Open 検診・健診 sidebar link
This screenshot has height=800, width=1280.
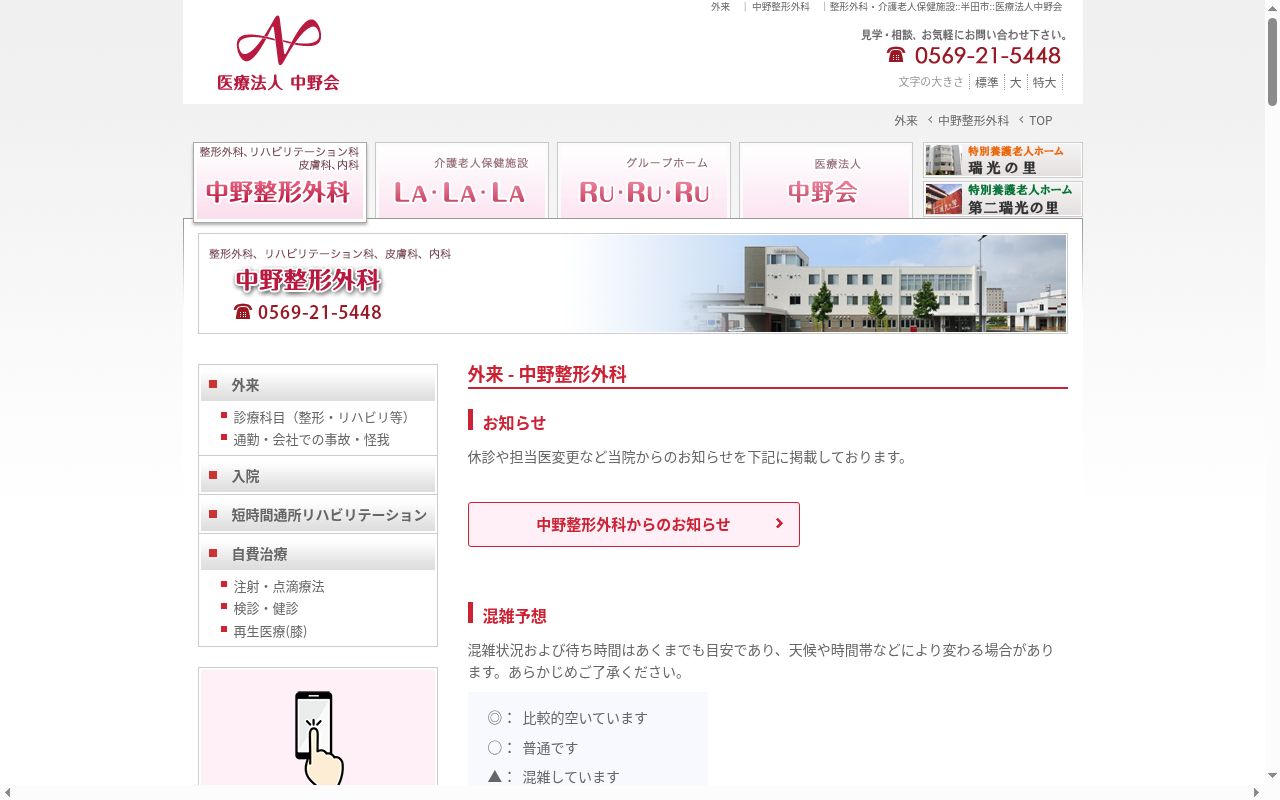click(x=266, y=608)
